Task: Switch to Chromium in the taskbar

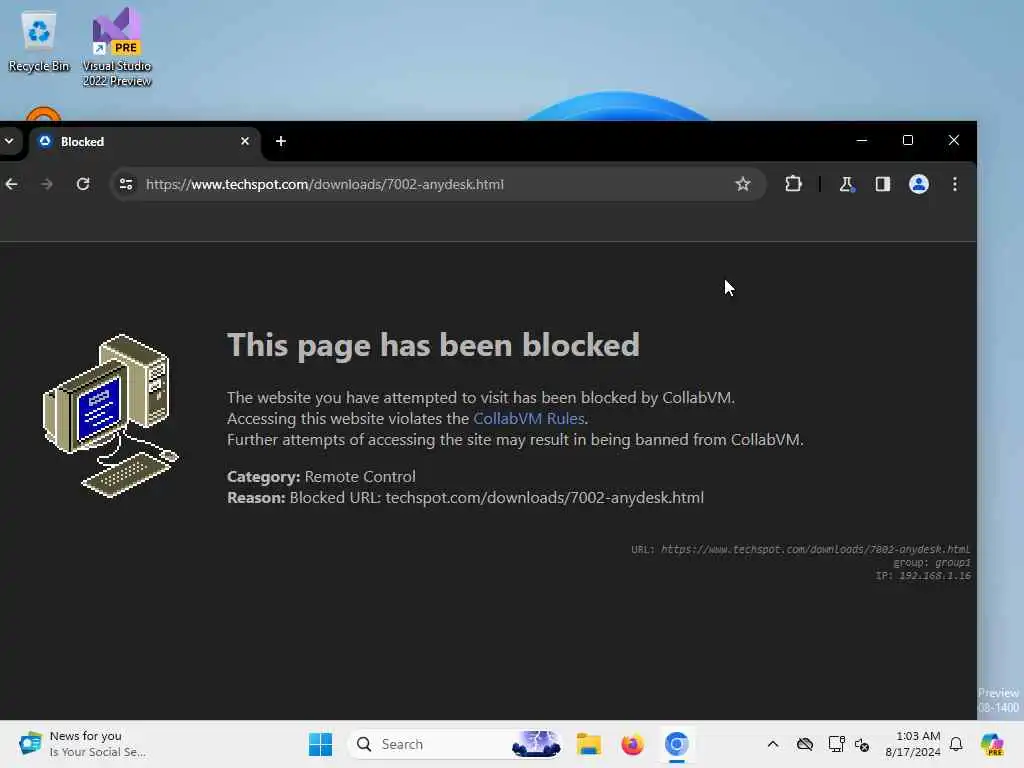Action: [677, 744]
